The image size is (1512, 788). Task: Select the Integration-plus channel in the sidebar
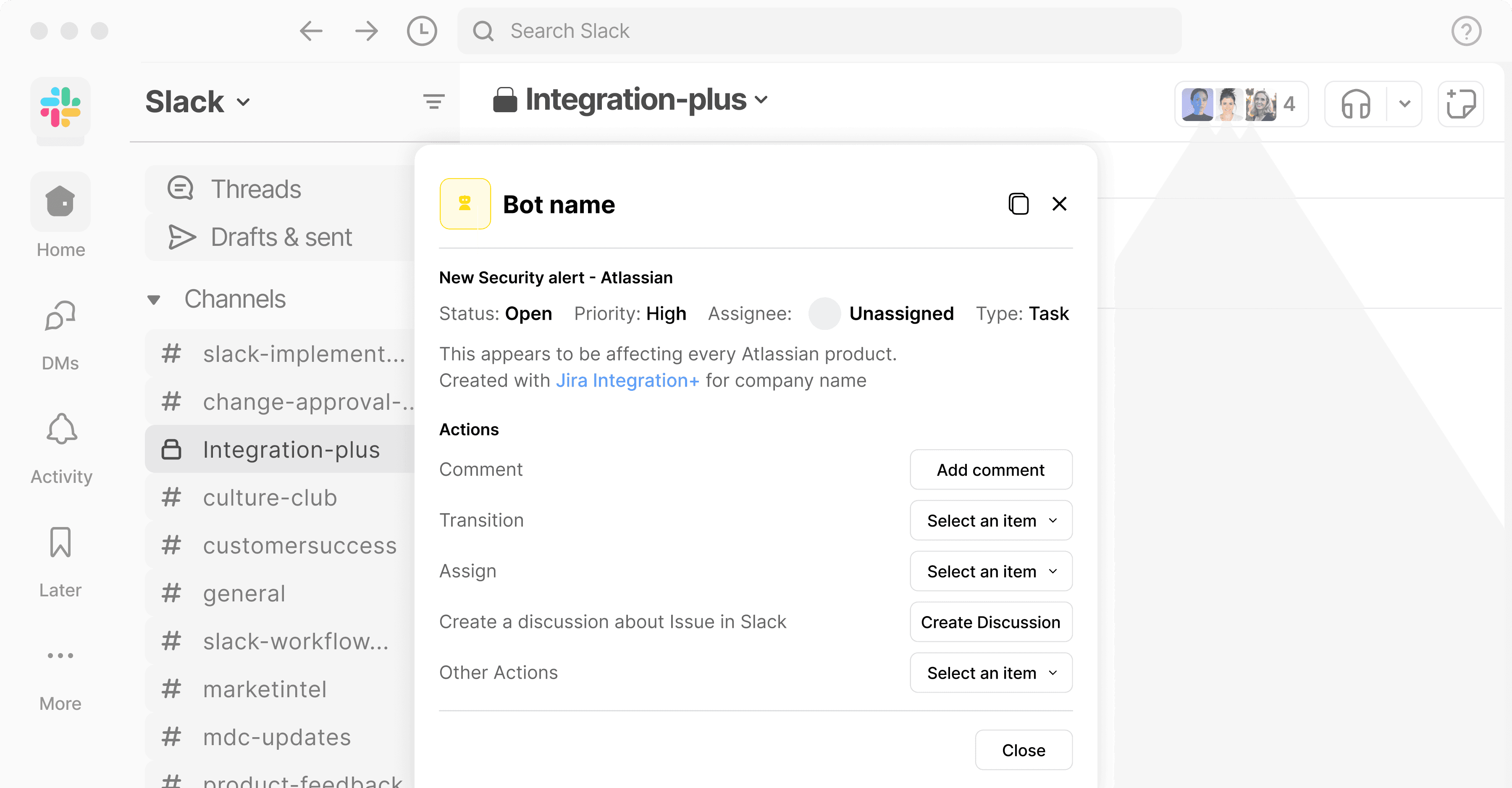279,450
